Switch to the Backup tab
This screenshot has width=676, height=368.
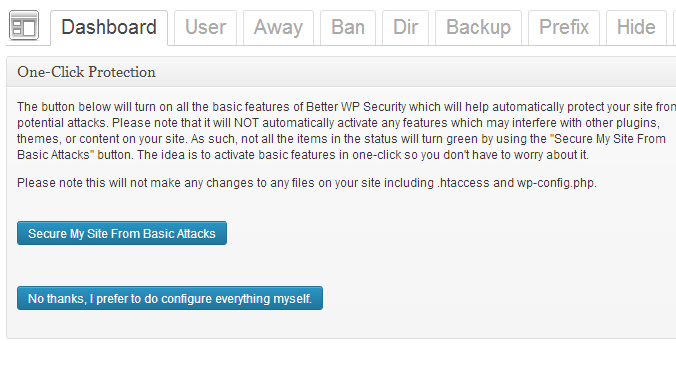click(x=479, y=28)
